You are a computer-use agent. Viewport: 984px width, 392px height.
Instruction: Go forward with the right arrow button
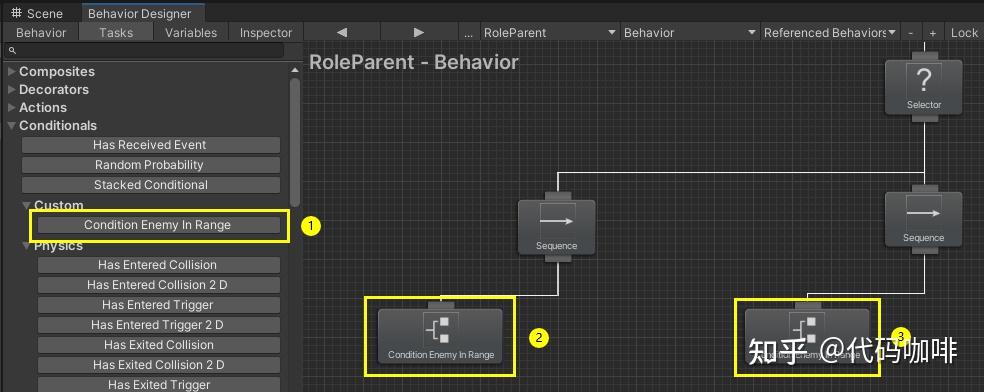click(x=419, y=33)
